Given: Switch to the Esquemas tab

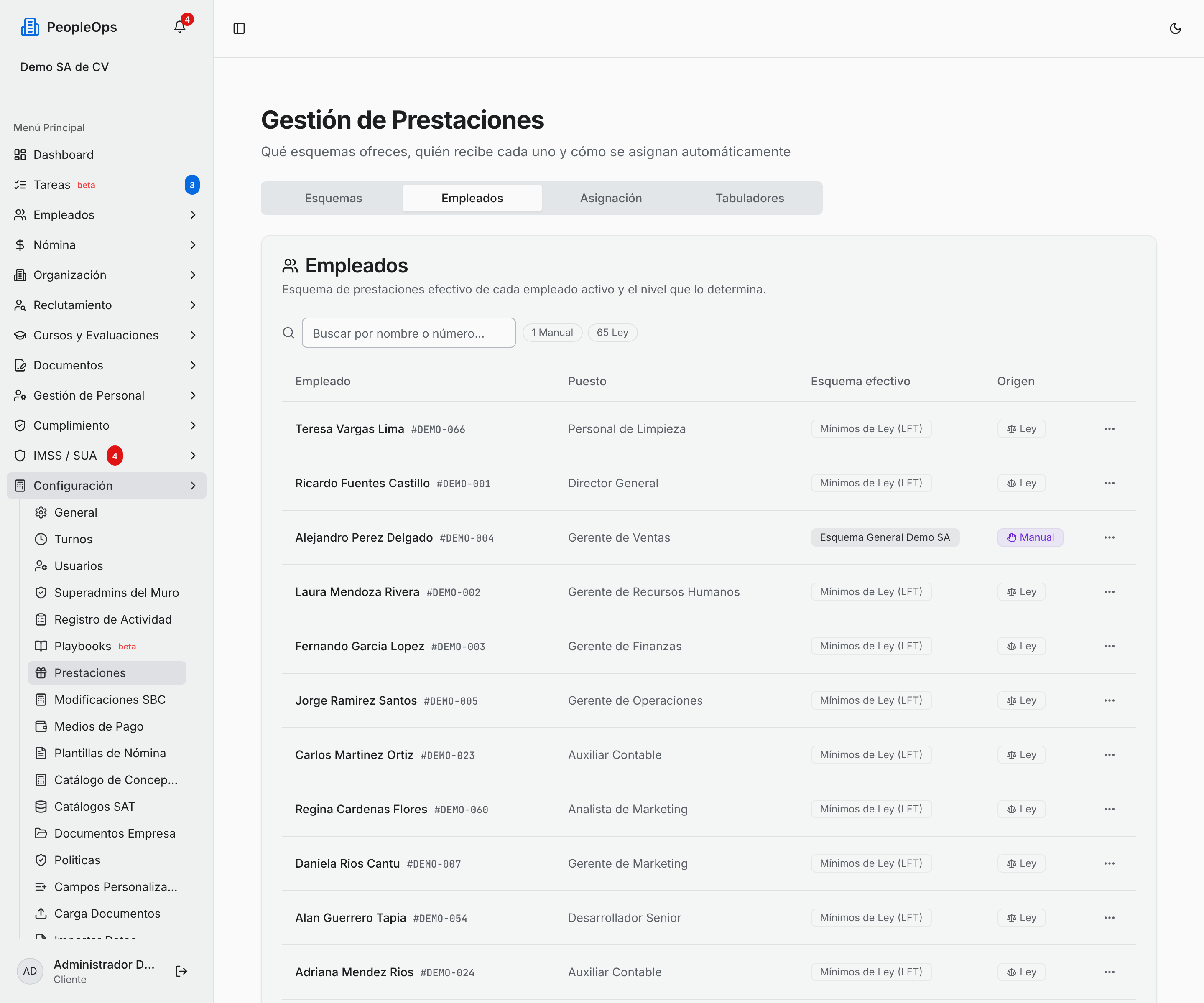Looking at the screenshot, I should [333, 199].
